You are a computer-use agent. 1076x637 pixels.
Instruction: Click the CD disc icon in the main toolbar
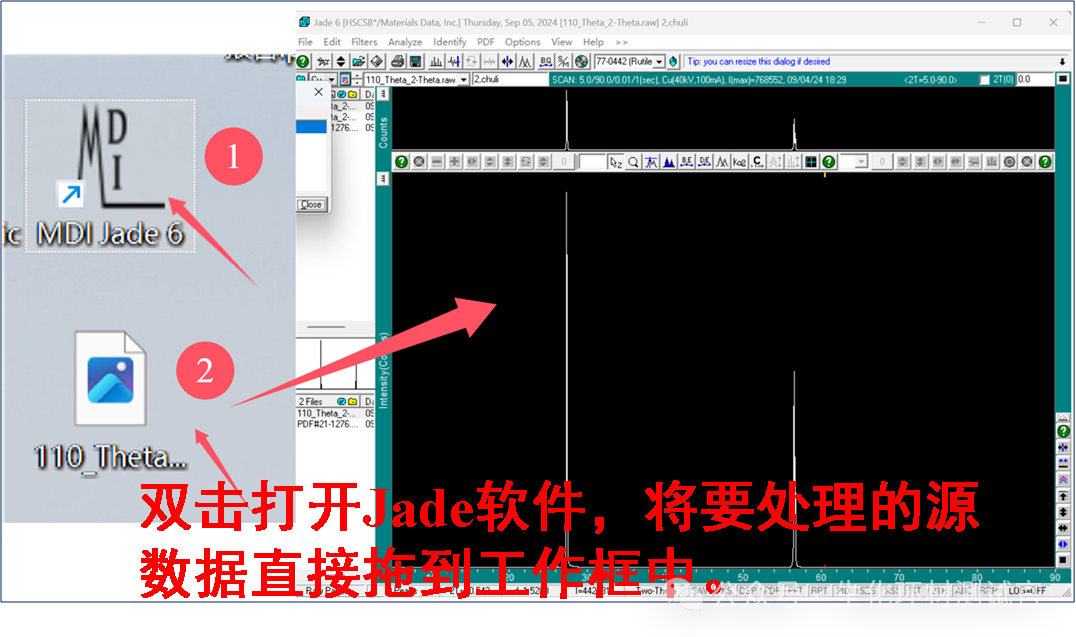(x=581, y=62)
